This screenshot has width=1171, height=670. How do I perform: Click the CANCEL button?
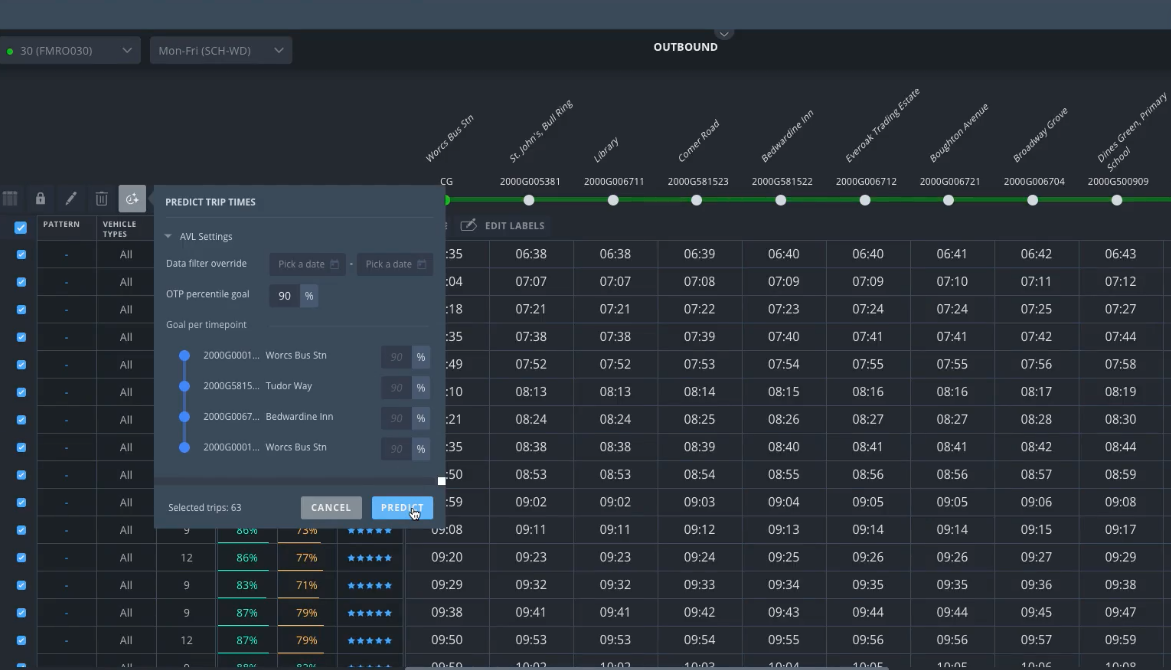coord(331,507)
